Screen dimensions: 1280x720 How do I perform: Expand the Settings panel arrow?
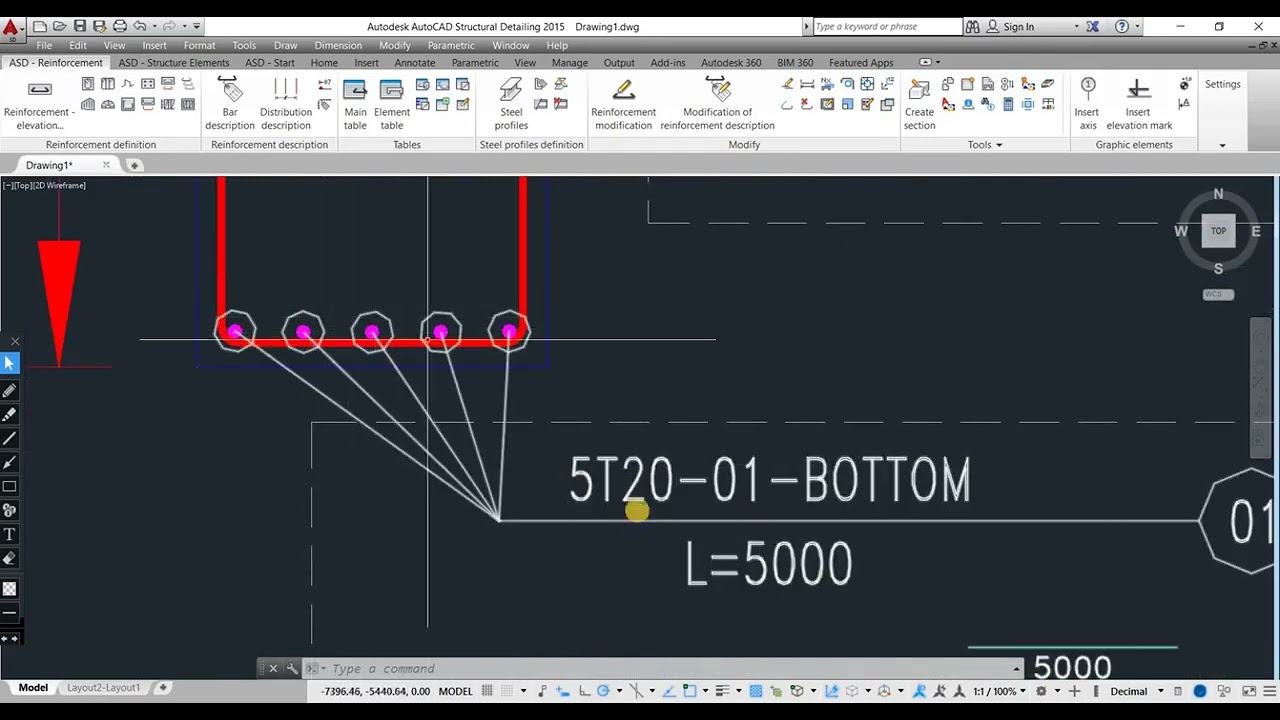[1222, 145]
